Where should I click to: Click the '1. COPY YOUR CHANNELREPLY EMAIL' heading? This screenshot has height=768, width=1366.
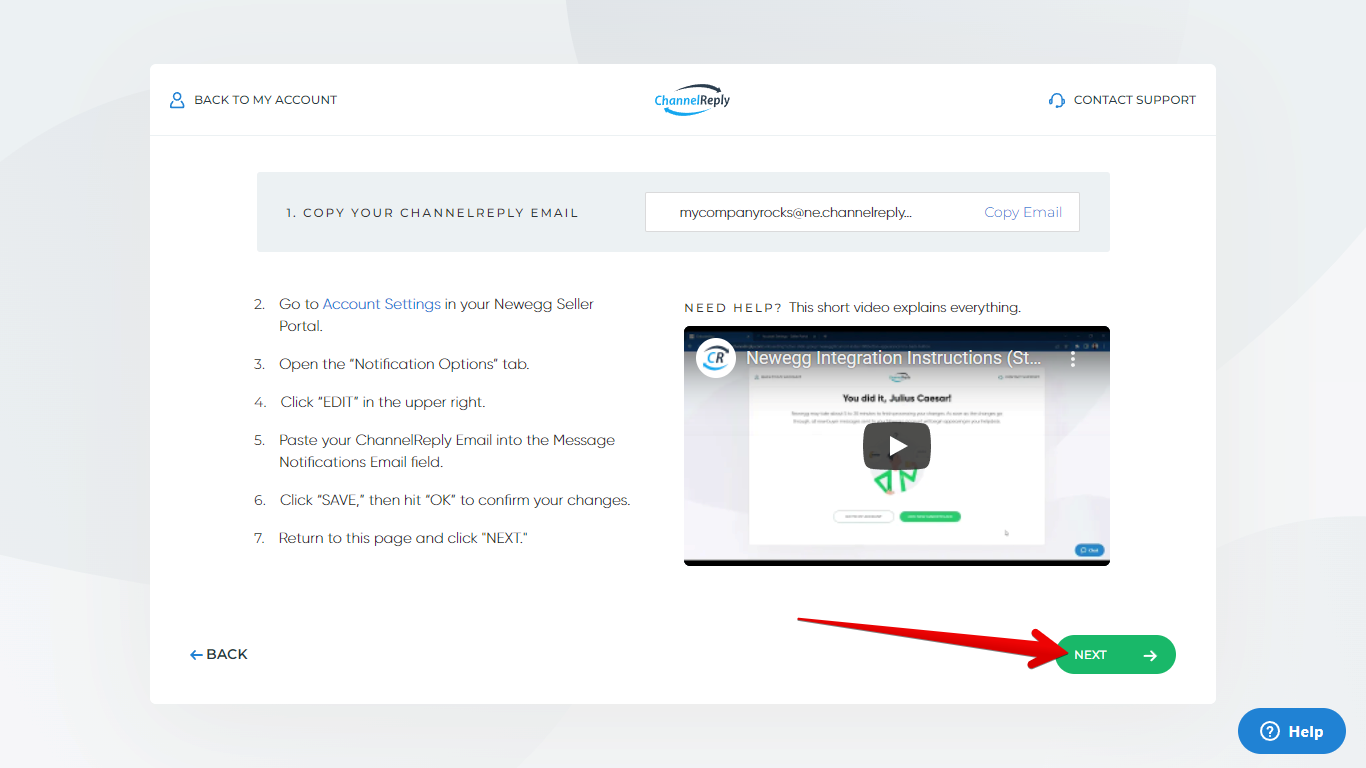(432, 213)
